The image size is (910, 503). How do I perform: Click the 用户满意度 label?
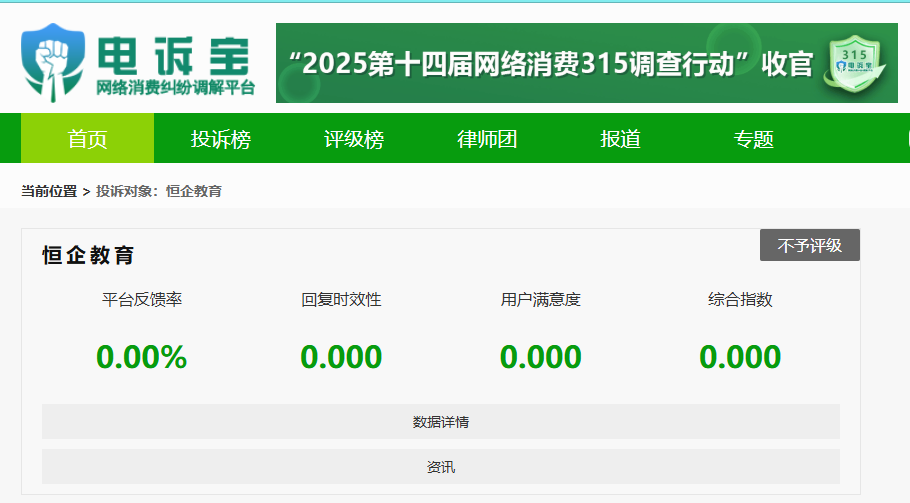pyautogui.click(x=540, y=299)
